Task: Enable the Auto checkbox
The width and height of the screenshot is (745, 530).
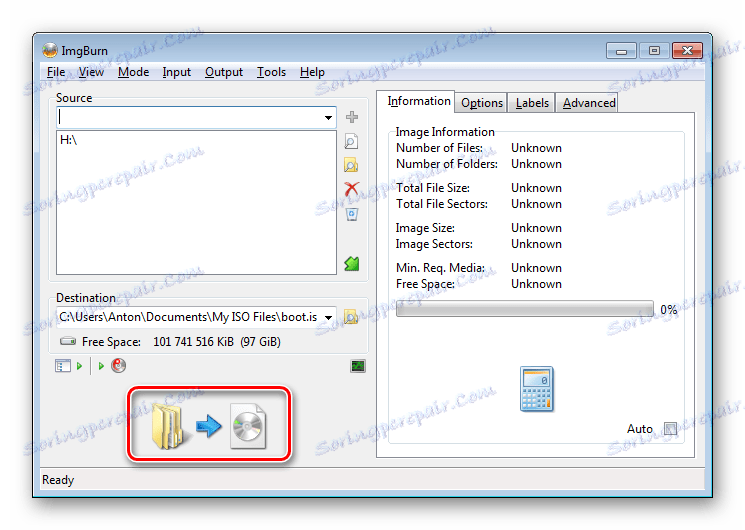Action: tap(670, 429)
